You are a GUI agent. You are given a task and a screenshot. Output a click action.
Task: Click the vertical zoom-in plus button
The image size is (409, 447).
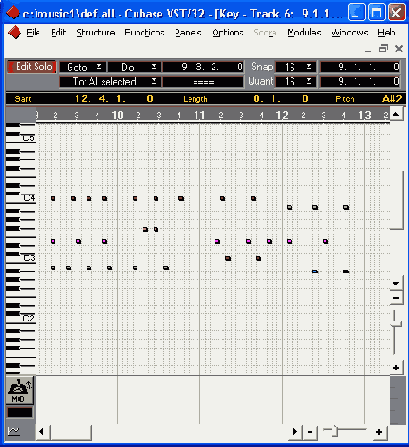pyautogui.click(x=396, y=368)
